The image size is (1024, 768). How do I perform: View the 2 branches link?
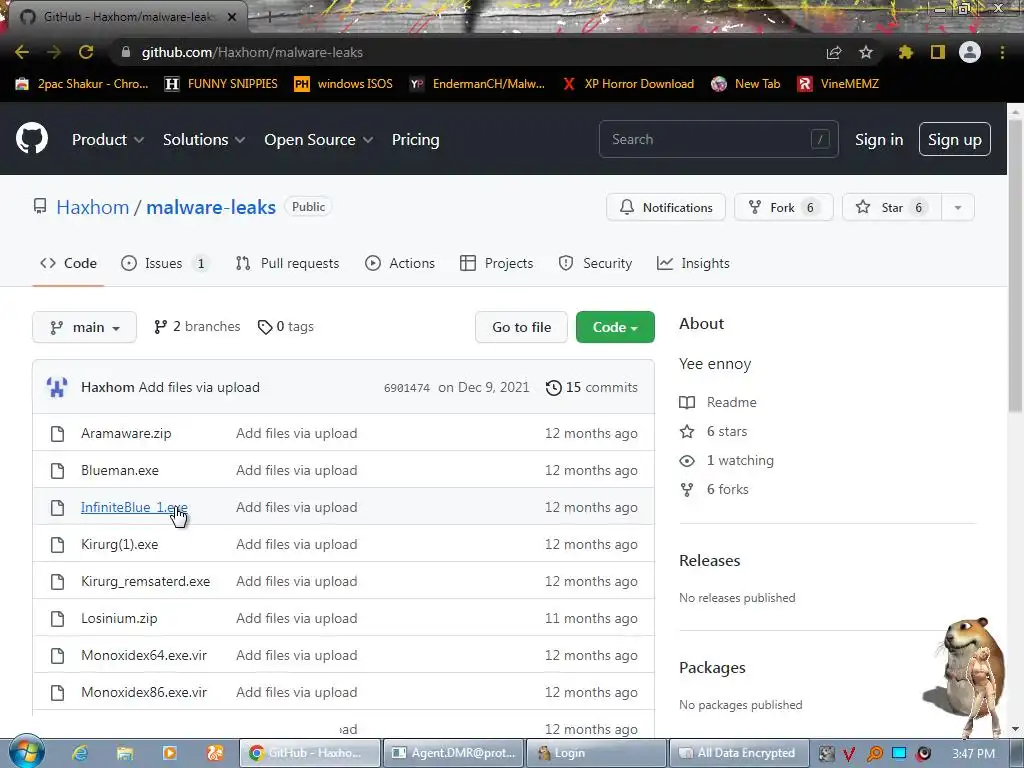[197, 327]
